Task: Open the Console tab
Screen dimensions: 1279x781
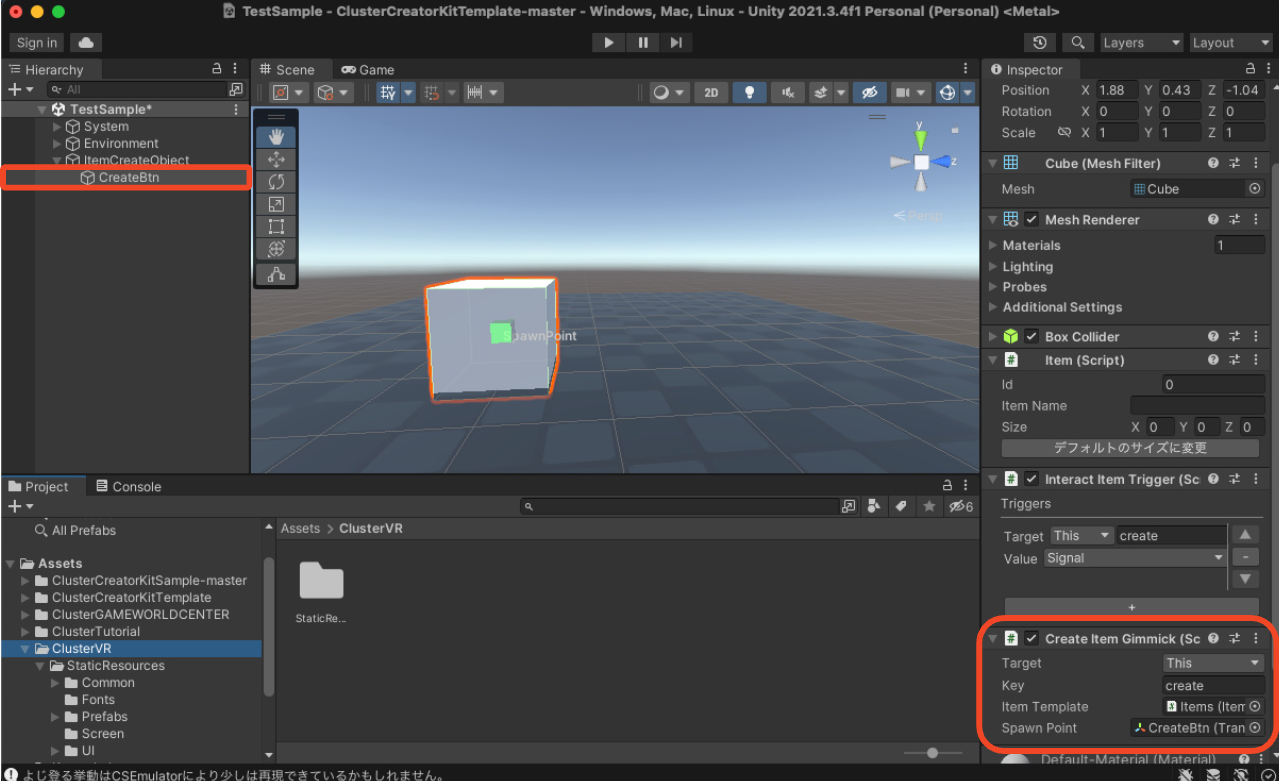Action: tap(128, 487)
